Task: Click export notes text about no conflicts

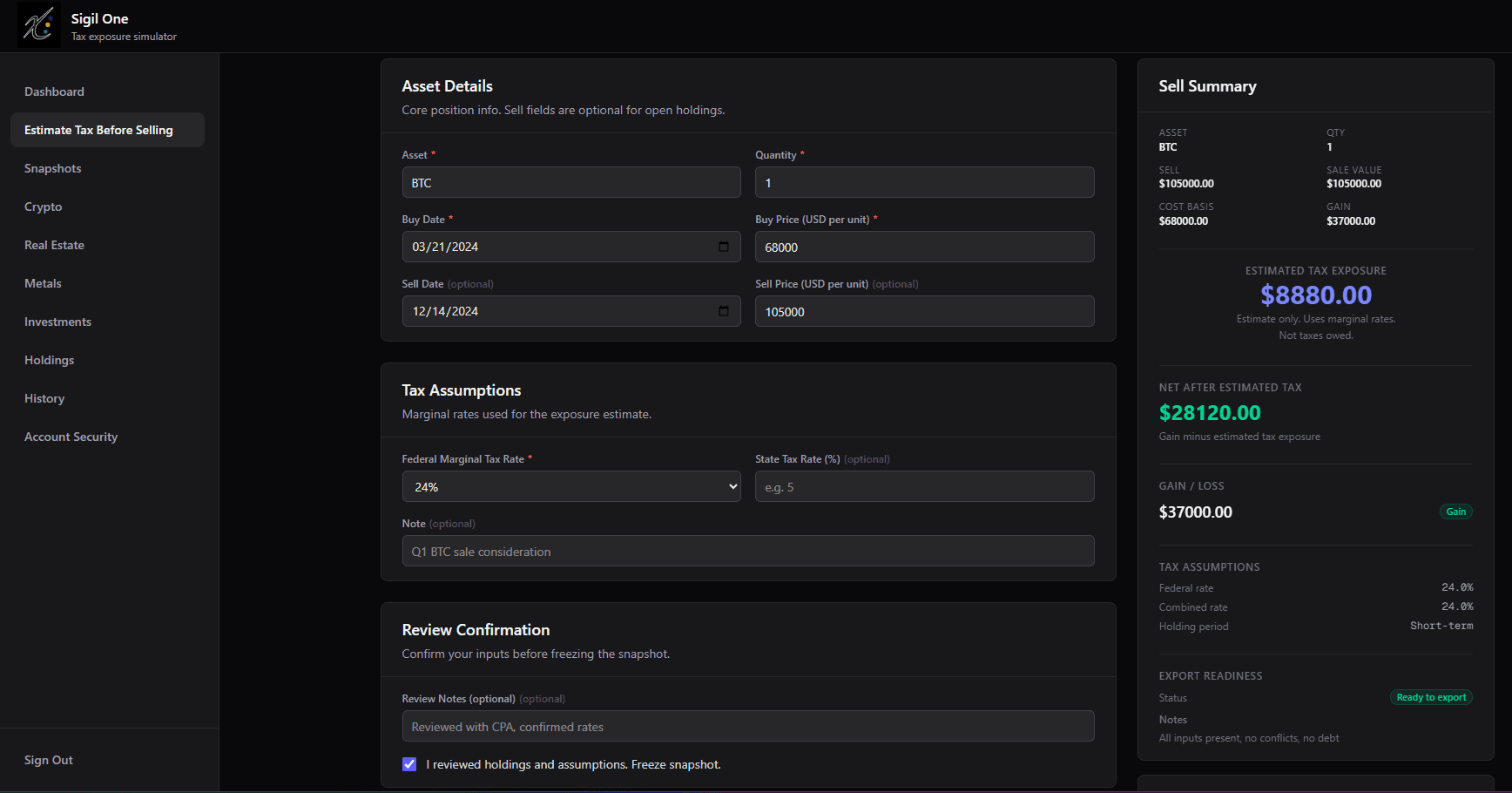Action: tap(1249, 738)
